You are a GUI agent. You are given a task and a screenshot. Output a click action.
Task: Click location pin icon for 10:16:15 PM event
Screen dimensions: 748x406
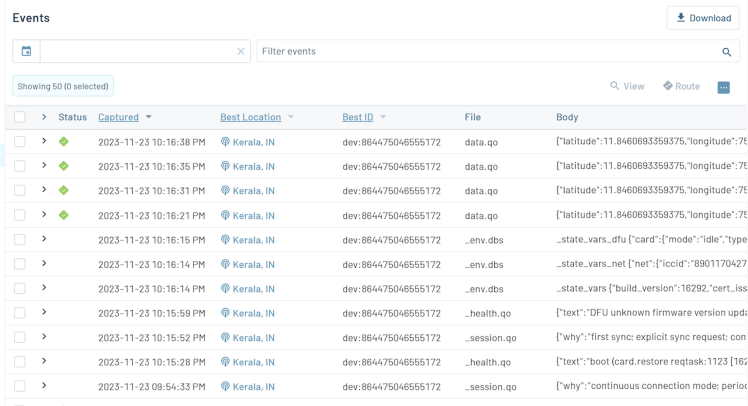point(225,240)
